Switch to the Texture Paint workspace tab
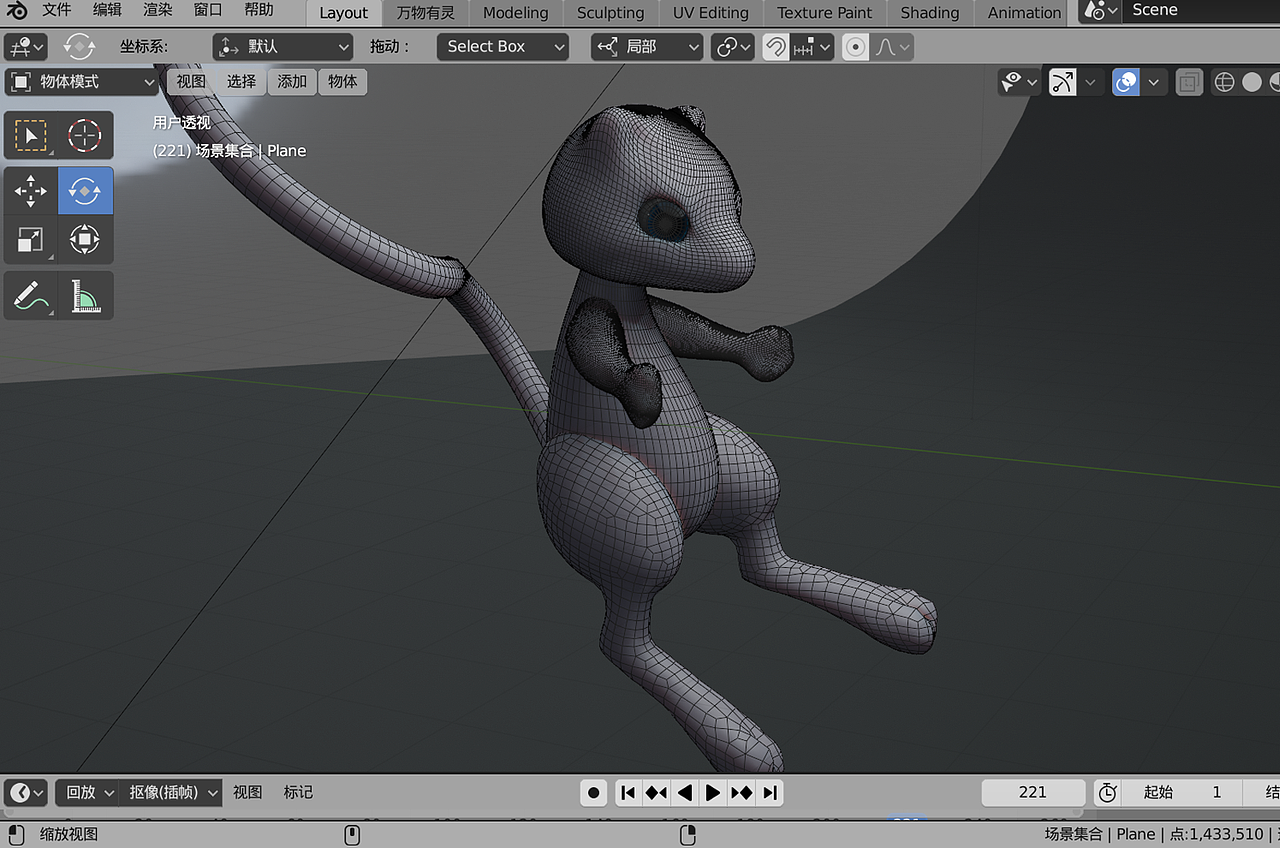 (x=825, y=13)
